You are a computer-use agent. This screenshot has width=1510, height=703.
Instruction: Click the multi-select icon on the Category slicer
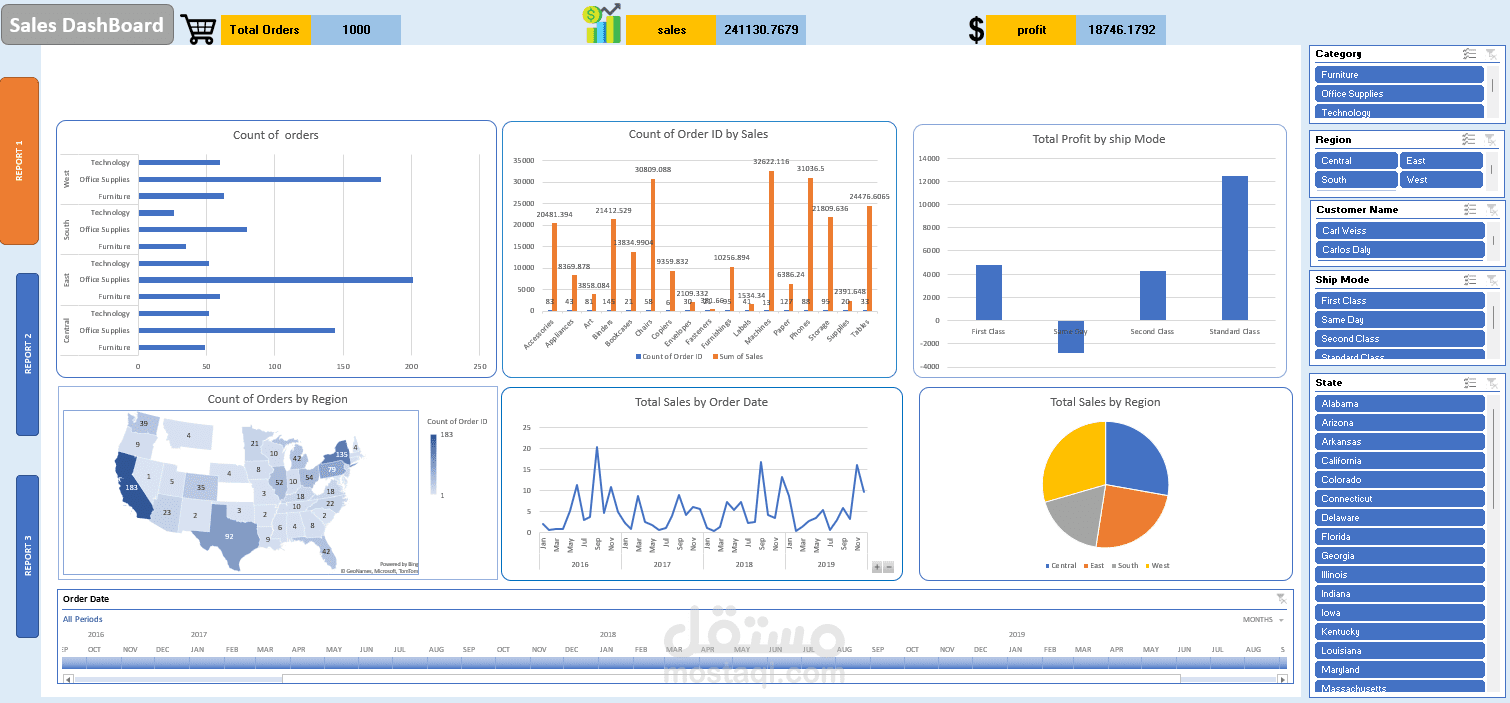[1469, 53]
